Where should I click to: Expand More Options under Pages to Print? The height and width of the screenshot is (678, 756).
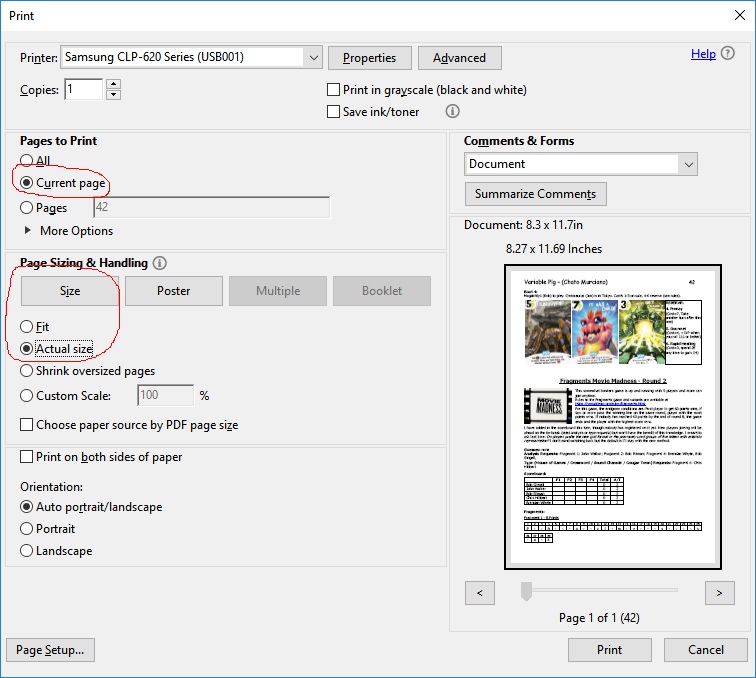click(x=27, y=231)
